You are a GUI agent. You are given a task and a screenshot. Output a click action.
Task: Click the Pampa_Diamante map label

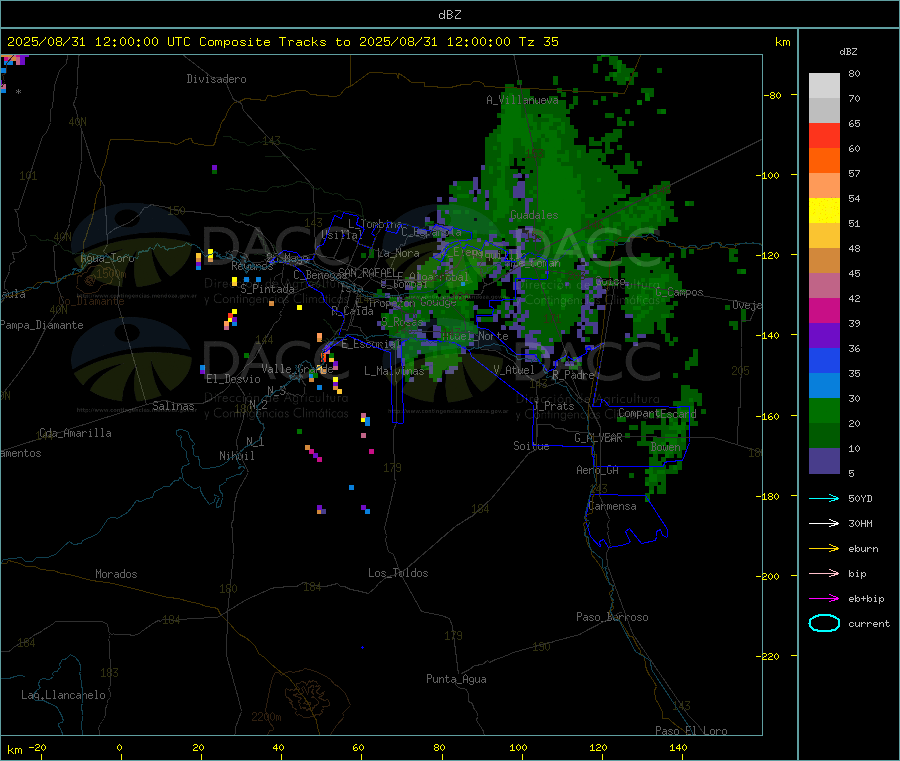(x=42, y=325)
